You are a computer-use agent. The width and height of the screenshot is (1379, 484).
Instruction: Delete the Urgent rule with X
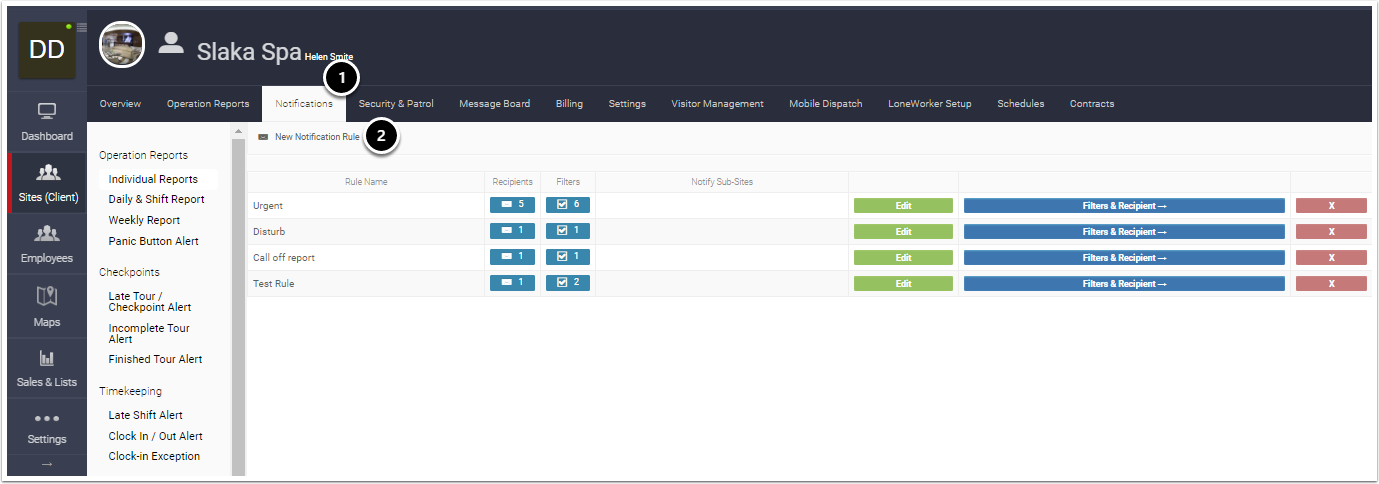[x=1331, y=205]
